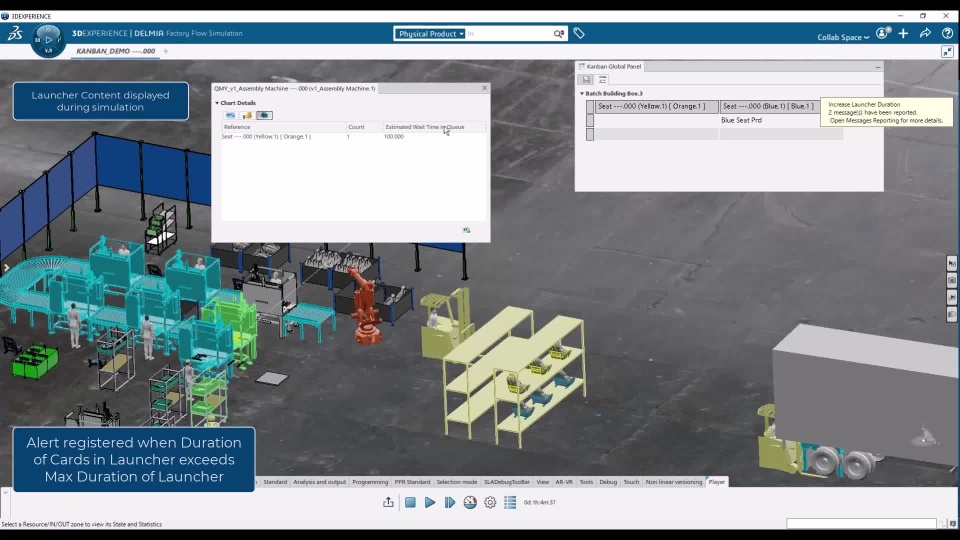960x540 pixels.
Task: Minimize the Kanban Global Panel
Action: (x=877, y=67)
